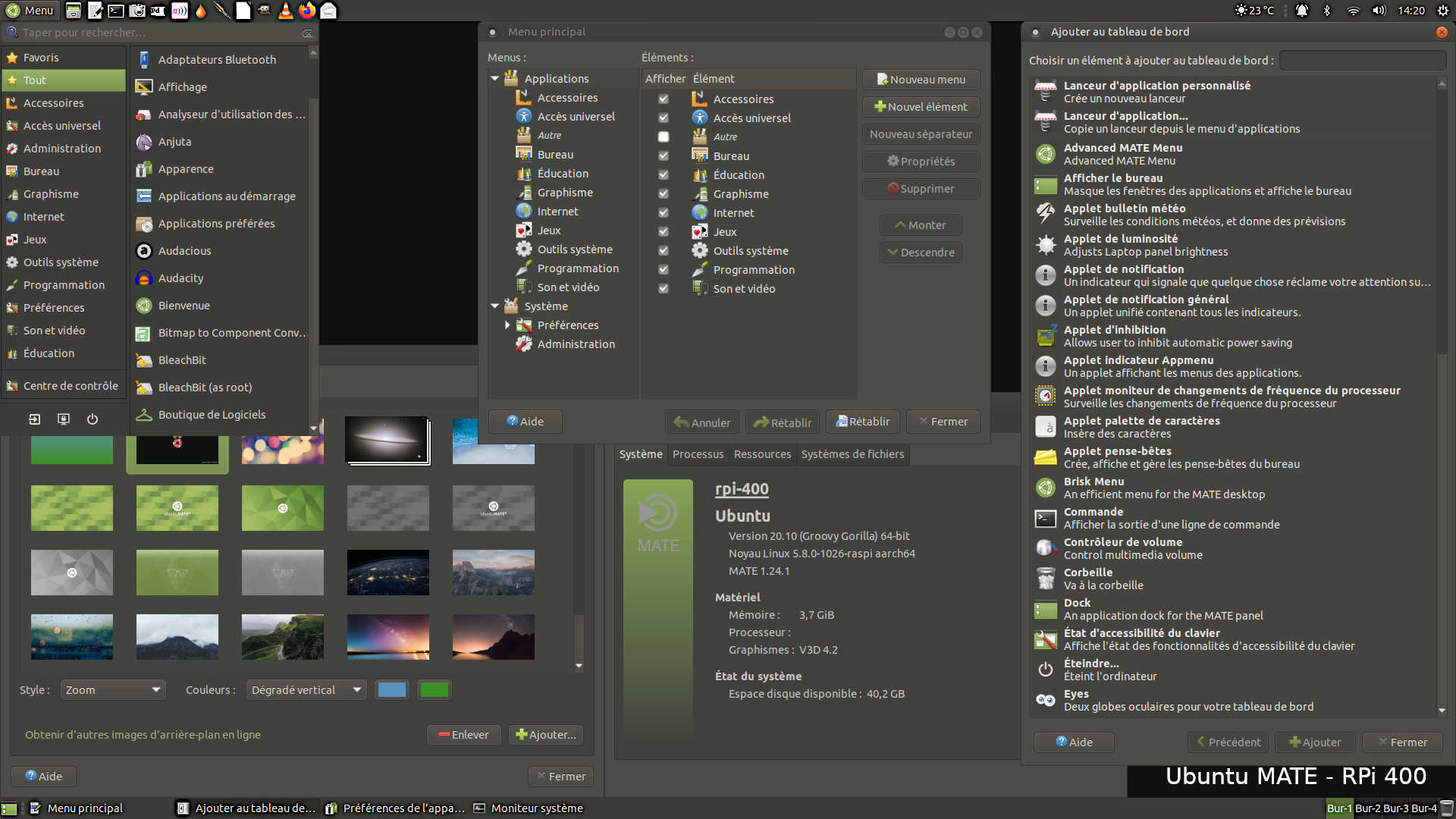Click applet list scroll-down arrow
The image size is (1456, 819).
pos(1442,711)
